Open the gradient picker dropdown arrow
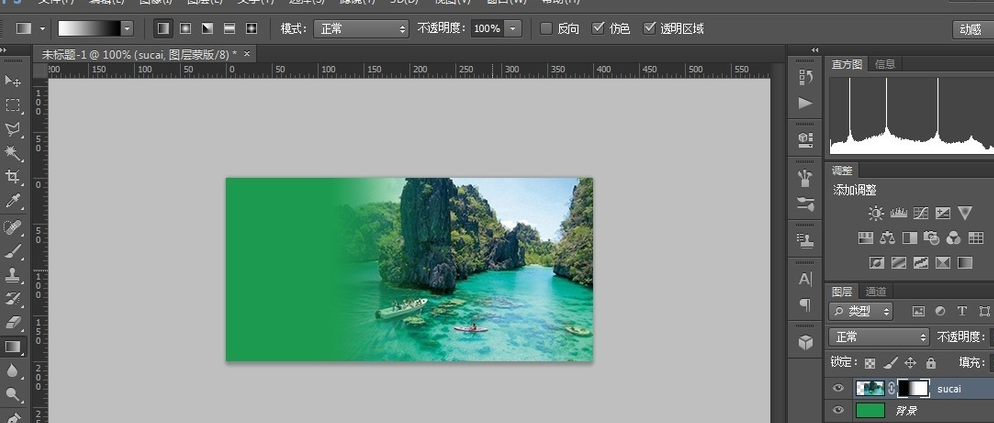 coord(127,29)
